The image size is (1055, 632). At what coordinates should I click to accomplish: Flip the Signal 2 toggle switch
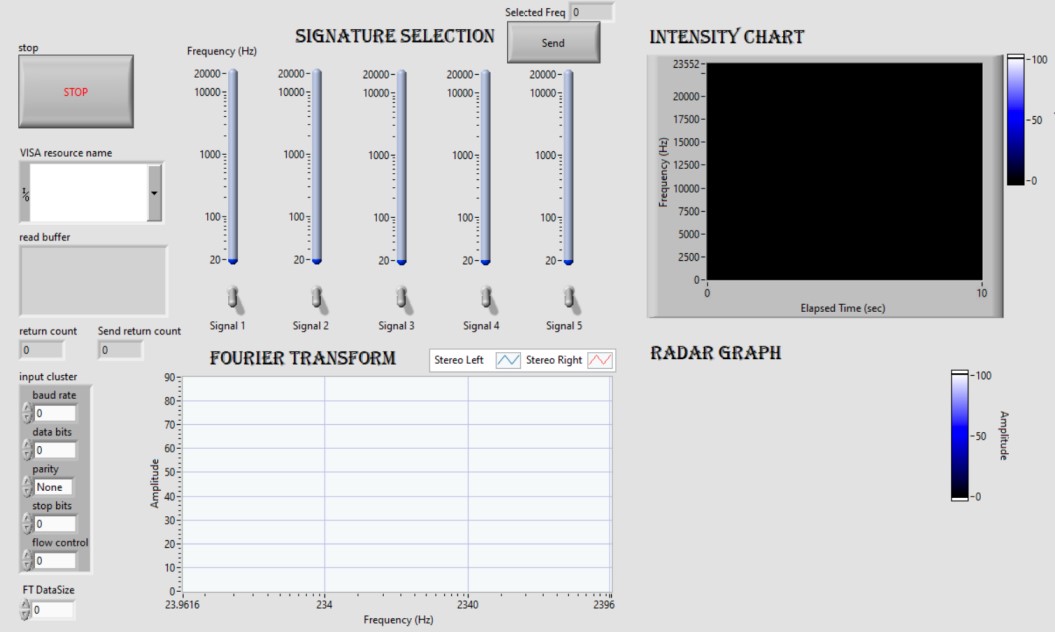click(x=318, y=299)
